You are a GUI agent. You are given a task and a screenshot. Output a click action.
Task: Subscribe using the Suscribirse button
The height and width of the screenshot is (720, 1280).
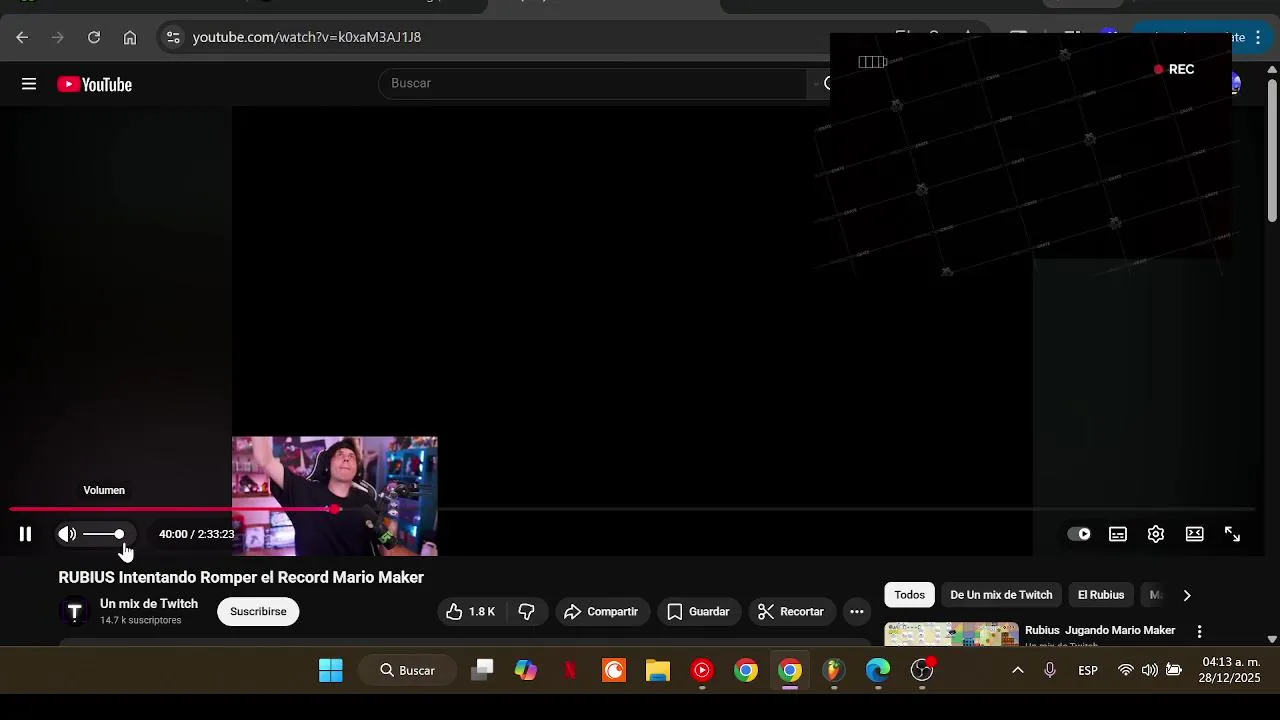tap(258, 611)
